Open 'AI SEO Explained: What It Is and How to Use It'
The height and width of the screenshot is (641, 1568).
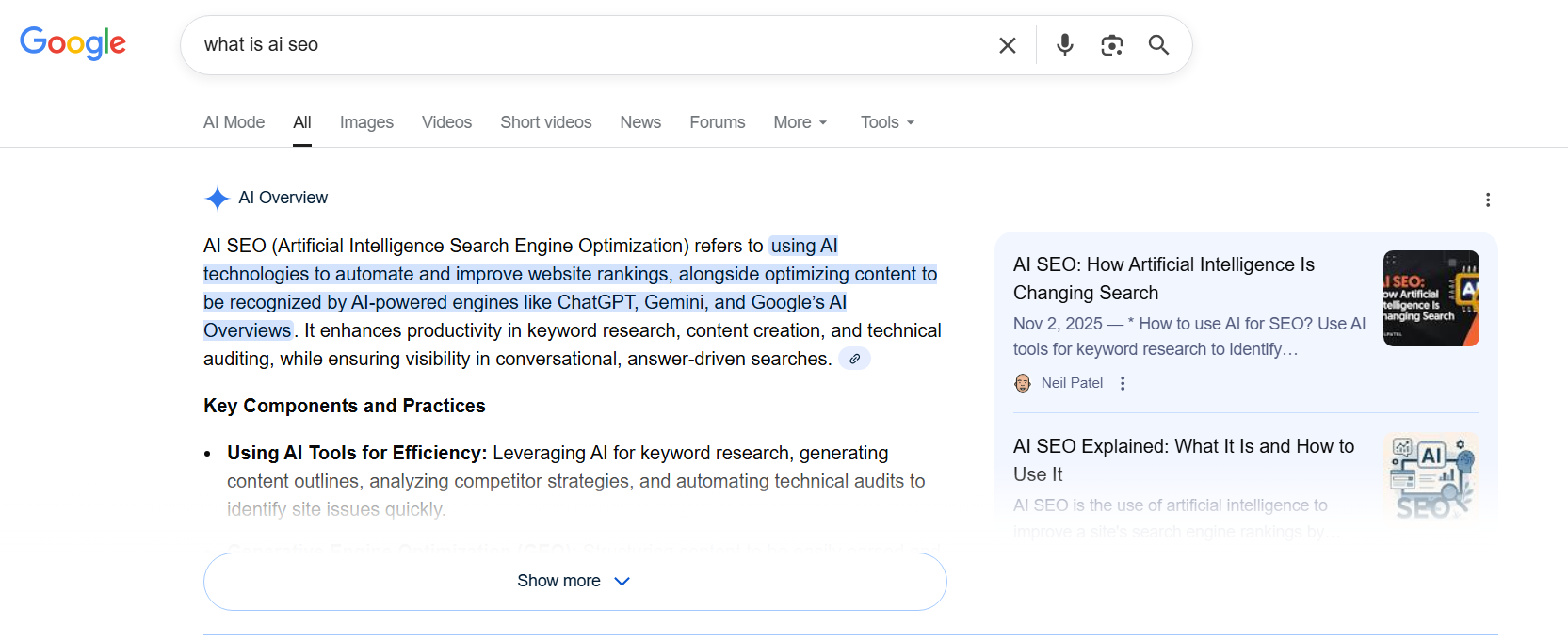(1184, 460)
